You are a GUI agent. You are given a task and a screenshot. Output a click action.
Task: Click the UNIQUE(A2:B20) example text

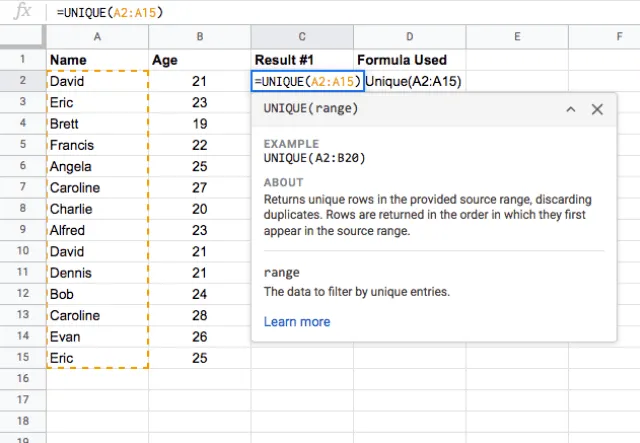coord(314,158)
